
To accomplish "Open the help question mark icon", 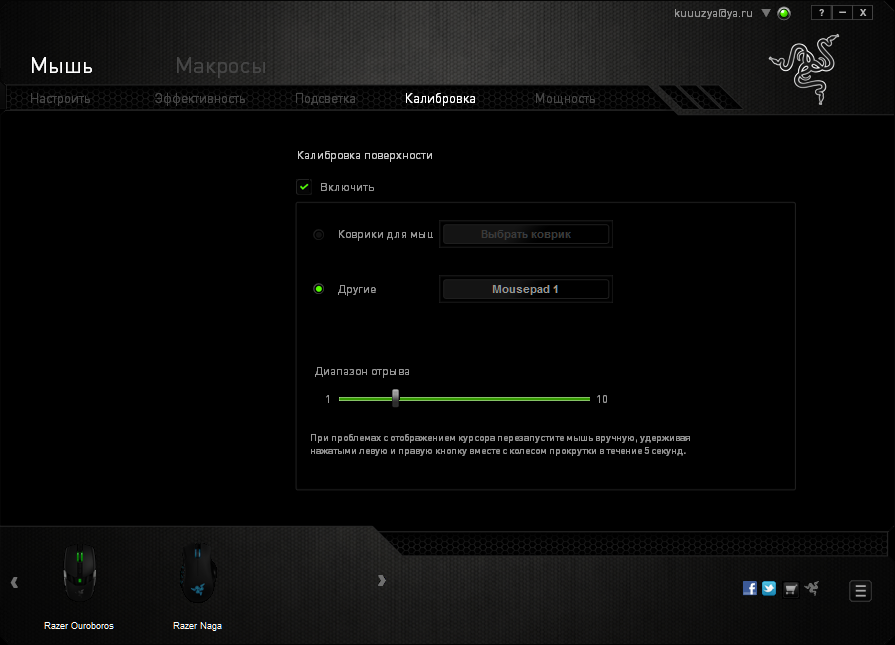I will [821, 12].
